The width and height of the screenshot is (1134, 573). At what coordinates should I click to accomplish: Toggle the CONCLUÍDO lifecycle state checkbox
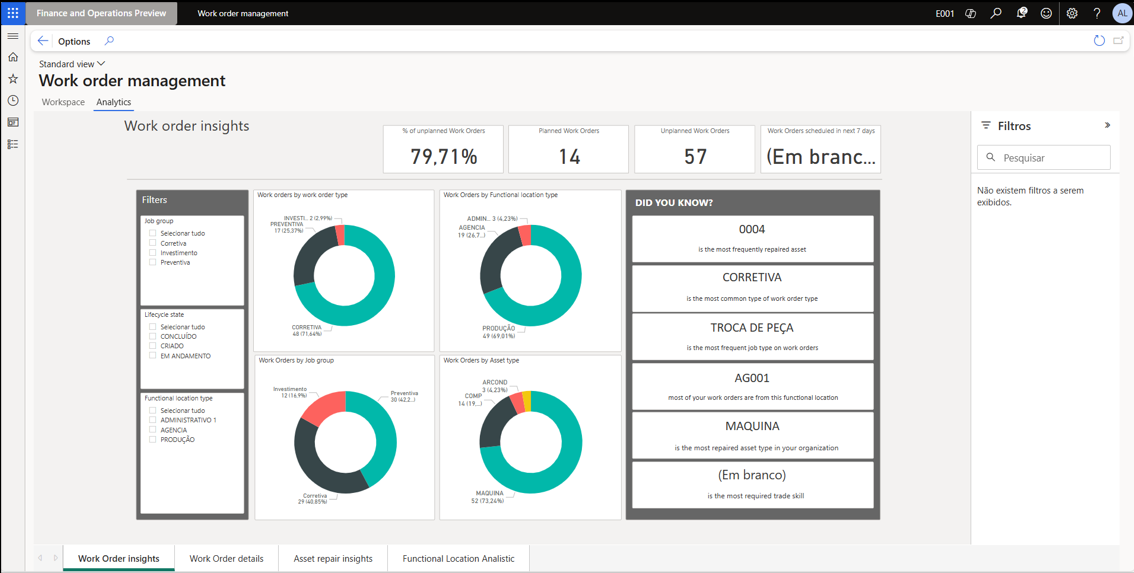(x=153, y=337)
